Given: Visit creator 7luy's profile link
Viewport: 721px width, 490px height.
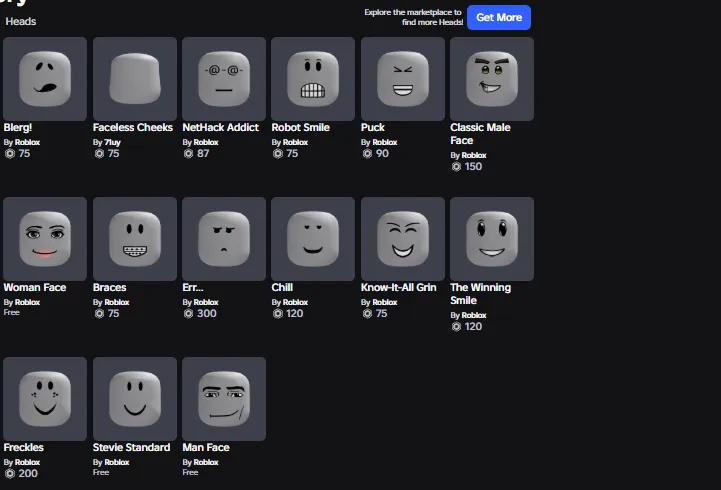Looking at the screenshot, I should coord(112,142).
